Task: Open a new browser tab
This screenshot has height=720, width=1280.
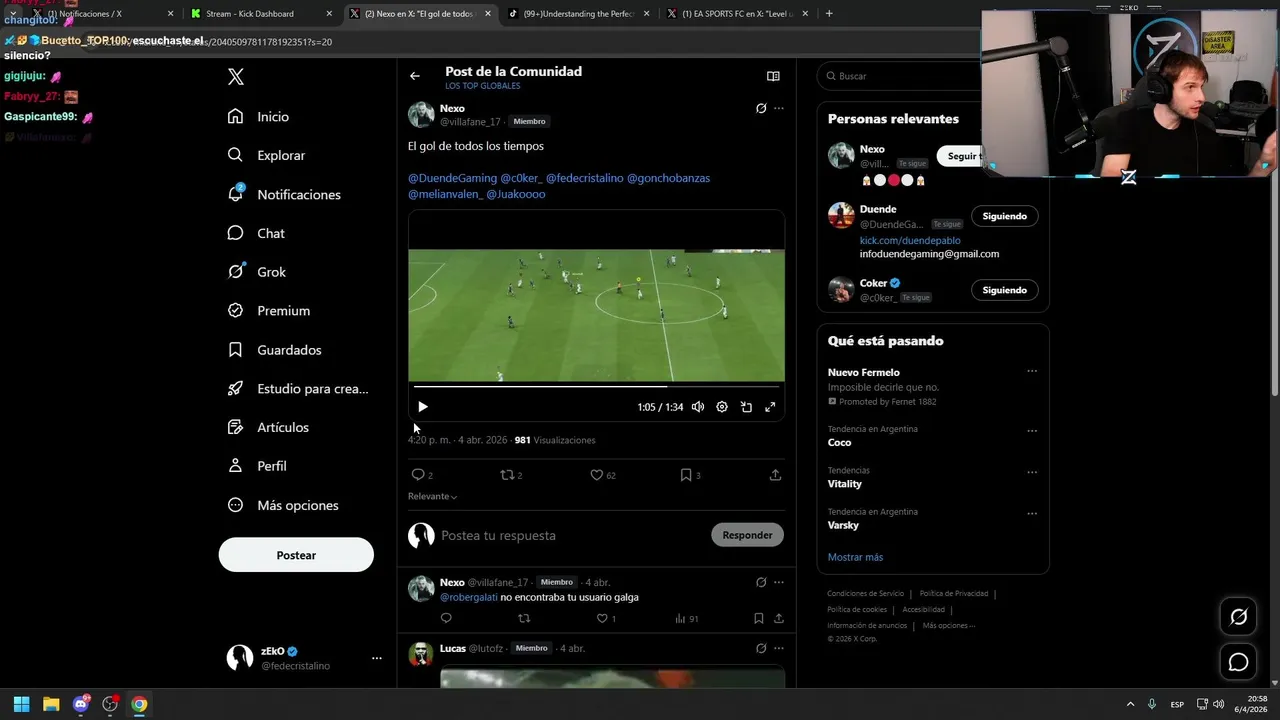Action: (829, 14)
